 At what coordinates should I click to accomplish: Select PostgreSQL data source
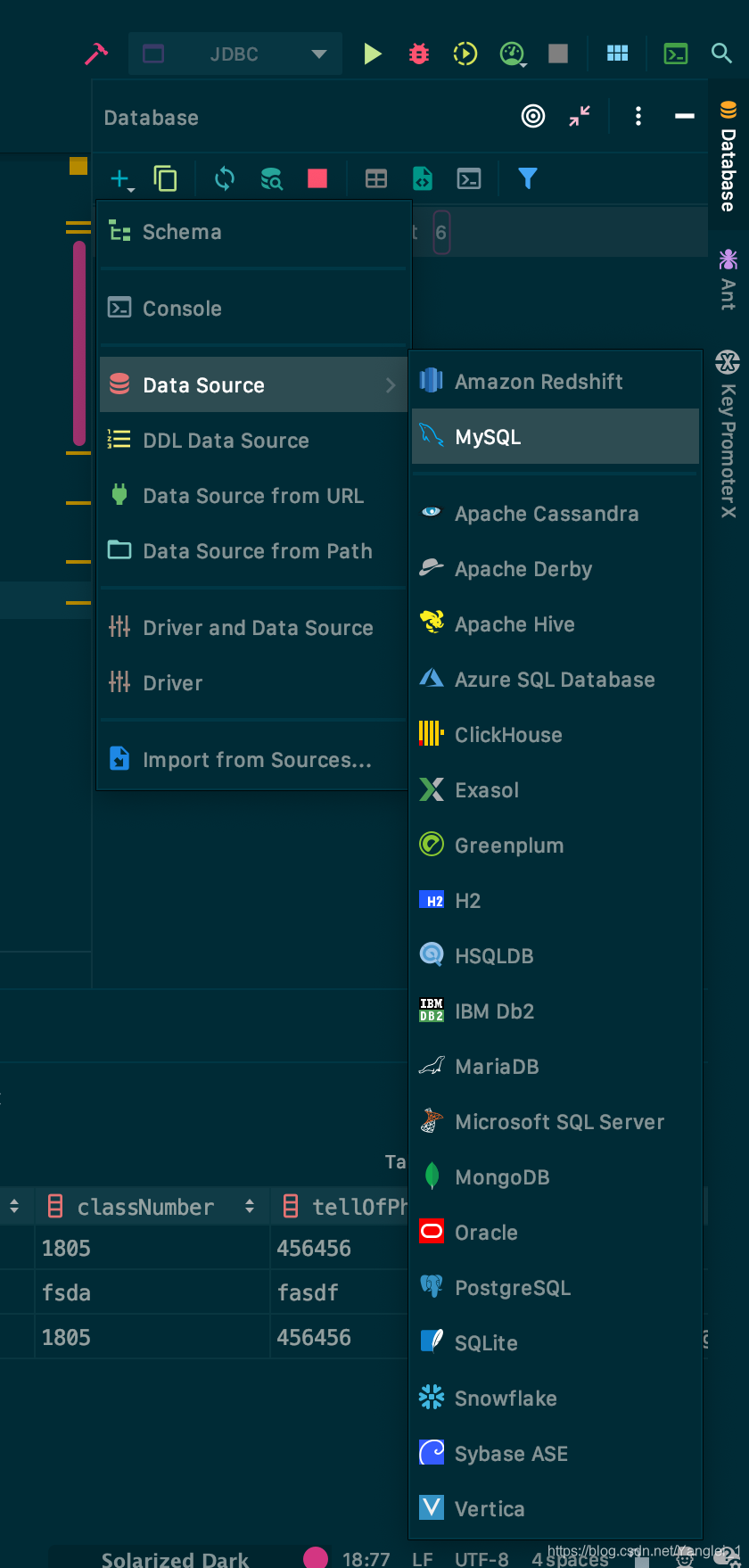tap(556, 1287)
